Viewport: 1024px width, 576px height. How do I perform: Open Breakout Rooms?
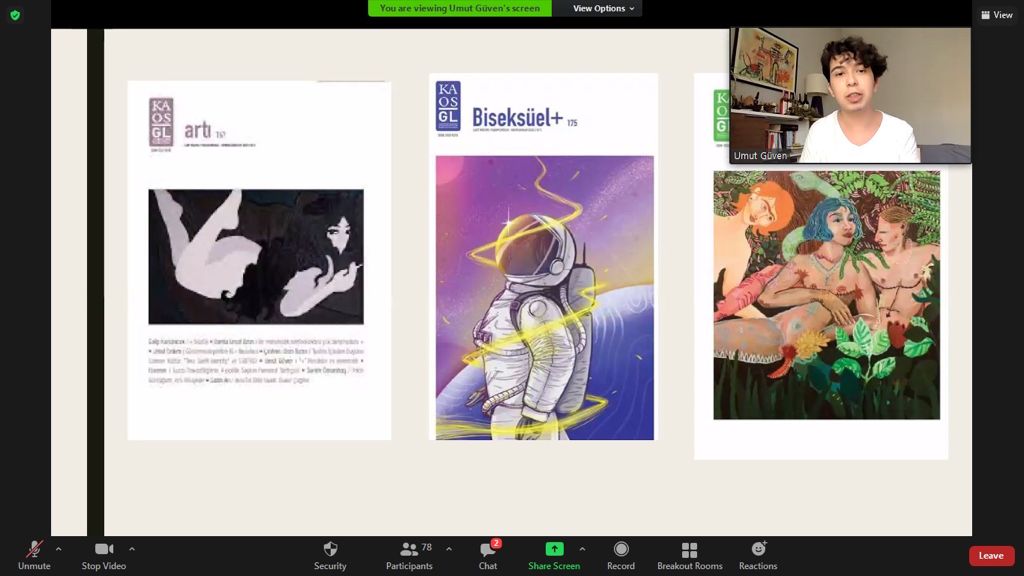click(x=690, y=556)
